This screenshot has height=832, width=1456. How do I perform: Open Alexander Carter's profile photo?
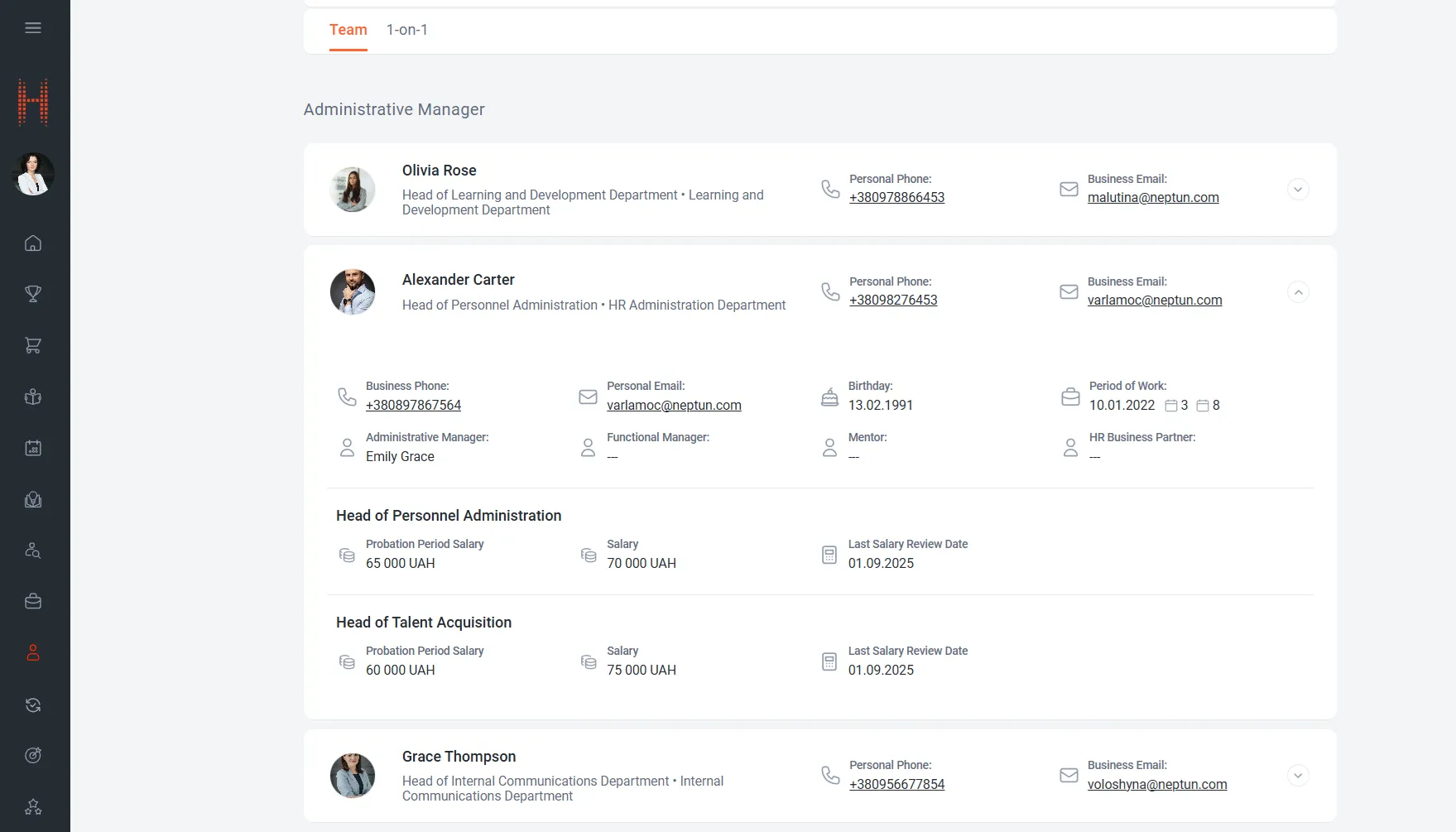point(353,292)
